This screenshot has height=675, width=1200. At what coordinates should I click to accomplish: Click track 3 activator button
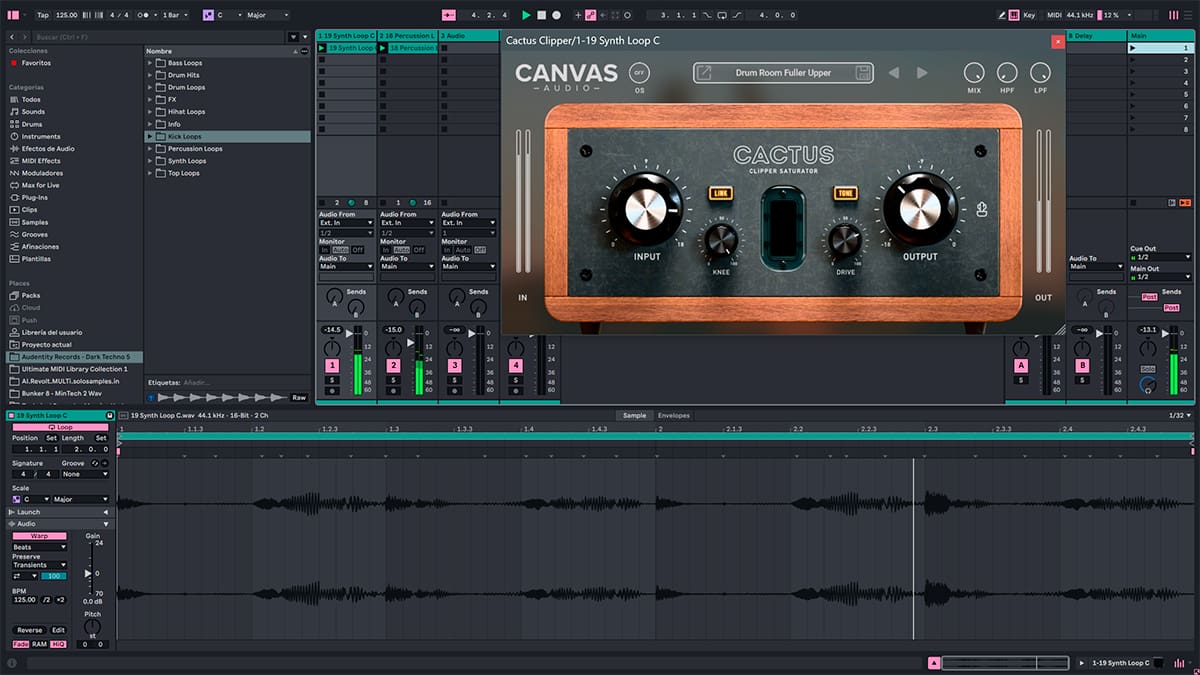[x=454, y=366]
